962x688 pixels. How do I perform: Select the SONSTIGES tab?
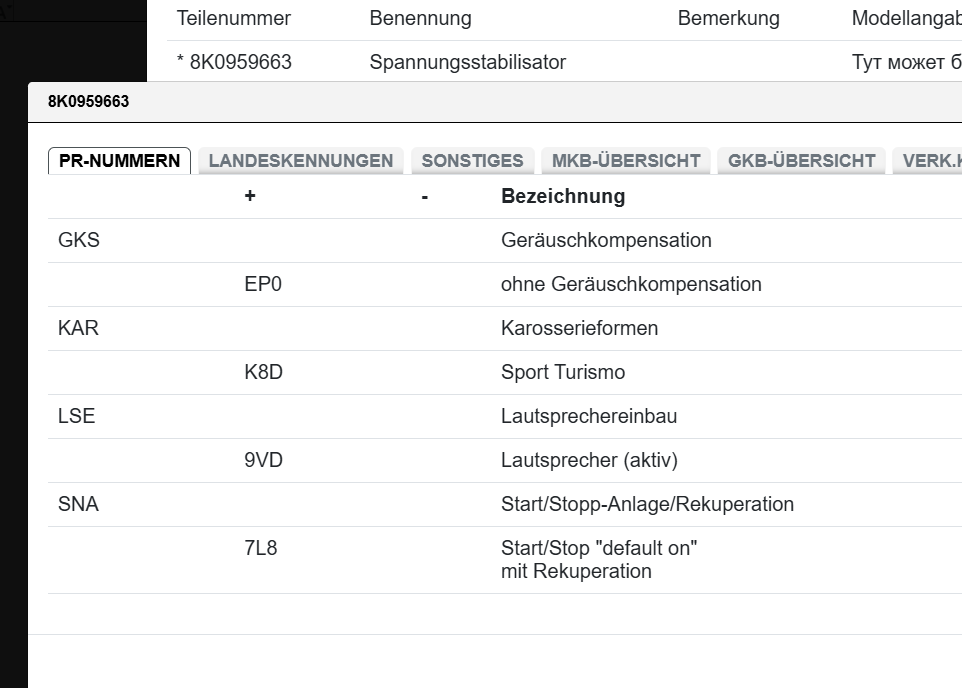tap(472, 161)
